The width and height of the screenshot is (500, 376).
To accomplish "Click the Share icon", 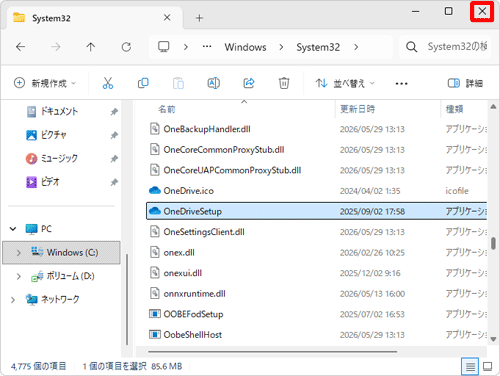I will tap(249, 83).
